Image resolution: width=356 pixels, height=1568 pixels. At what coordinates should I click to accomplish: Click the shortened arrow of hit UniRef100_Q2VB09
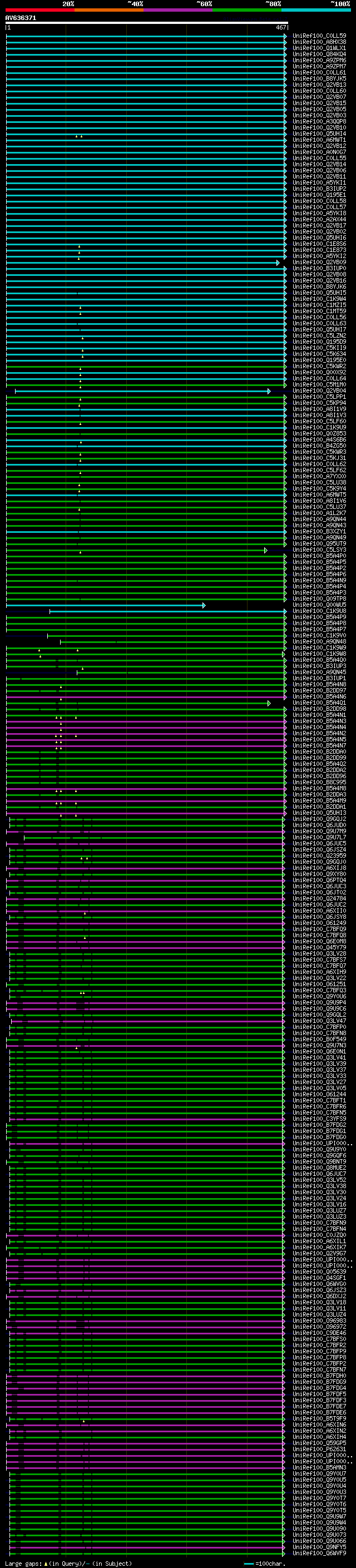click(x=278, y=263)
